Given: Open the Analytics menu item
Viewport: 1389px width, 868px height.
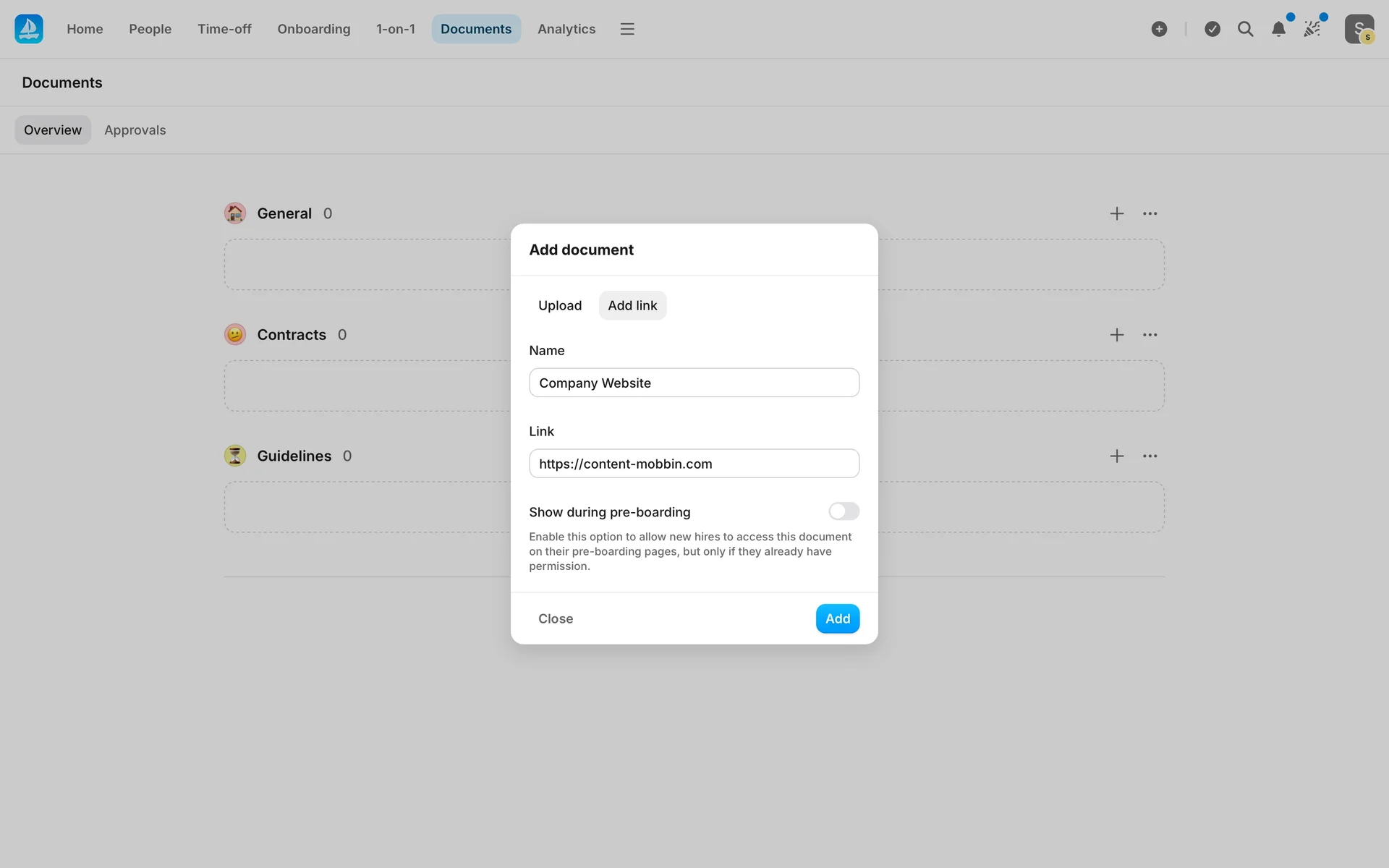Looking at the screenshot, I should click(566, 29).
